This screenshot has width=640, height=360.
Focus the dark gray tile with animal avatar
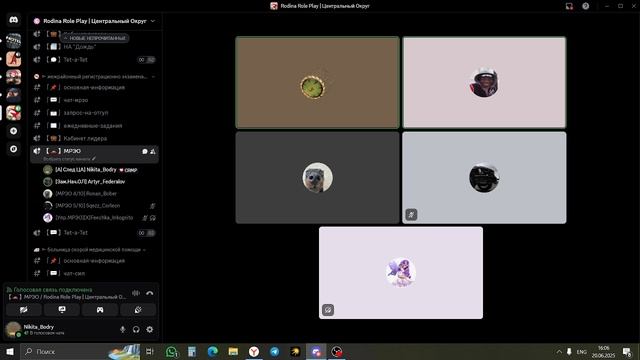click(x=318, y=178)
